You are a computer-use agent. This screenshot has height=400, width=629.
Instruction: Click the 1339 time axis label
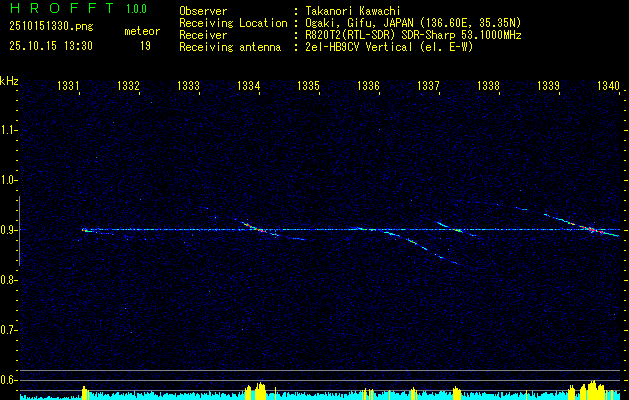(x=548, y=85)
